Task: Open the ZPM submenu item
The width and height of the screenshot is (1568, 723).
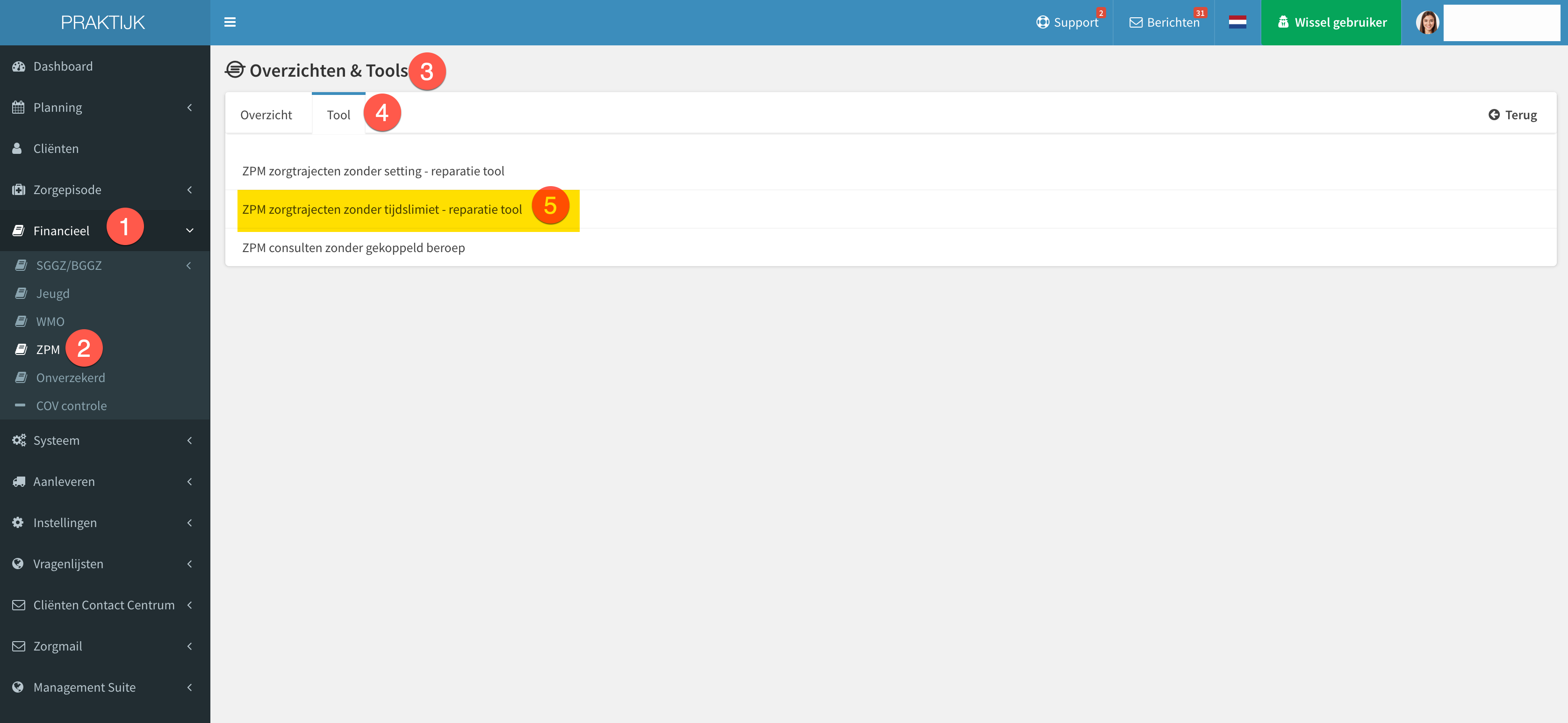Action: 105,350
